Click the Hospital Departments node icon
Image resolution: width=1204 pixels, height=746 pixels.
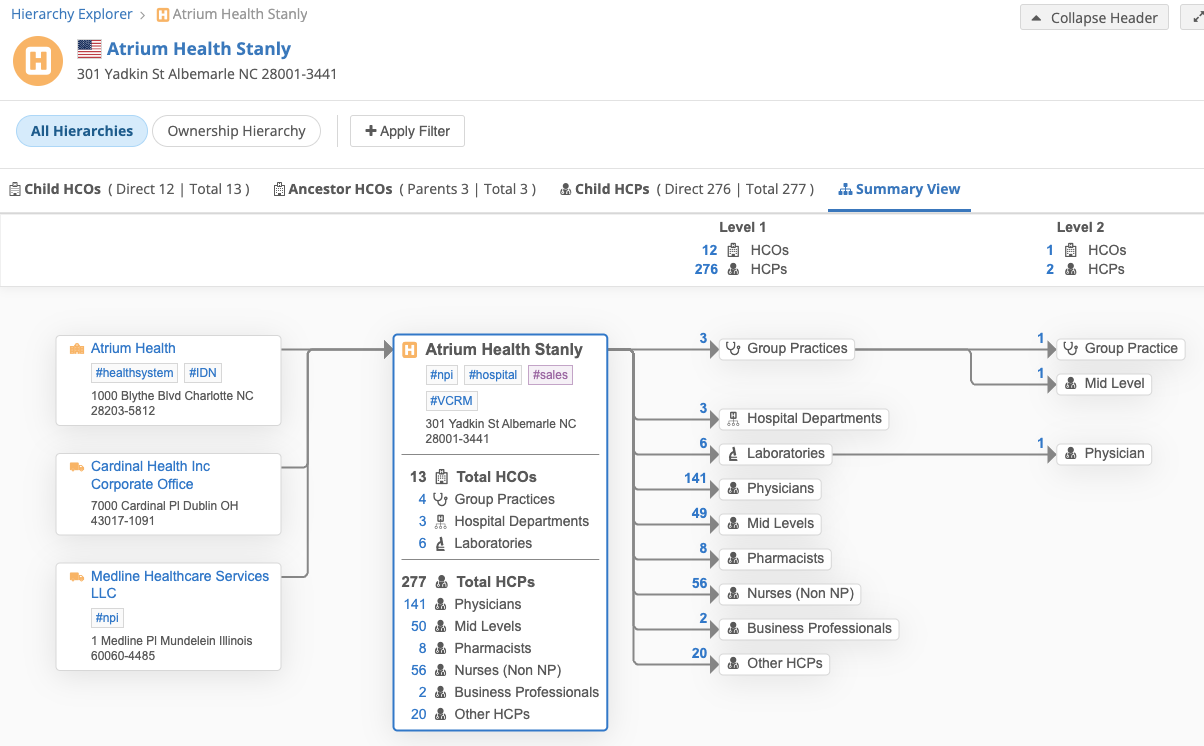coord(734,419)
